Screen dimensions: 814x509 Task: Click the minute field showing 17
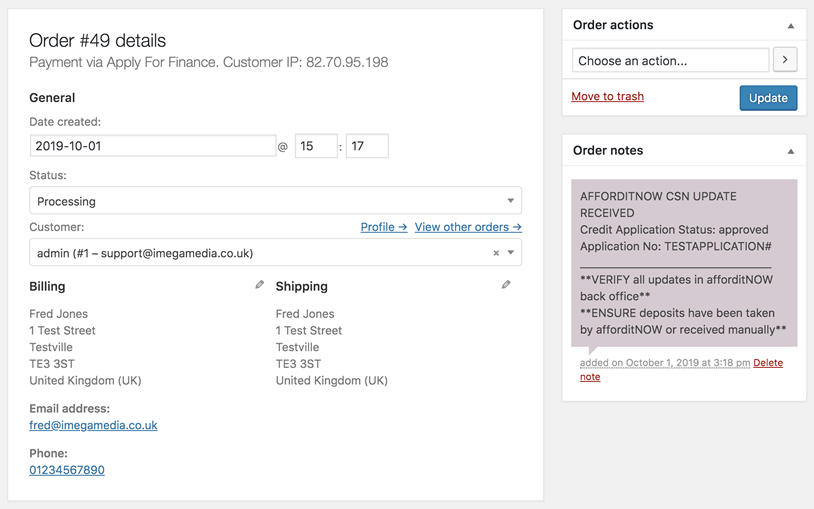click(367, 146)
